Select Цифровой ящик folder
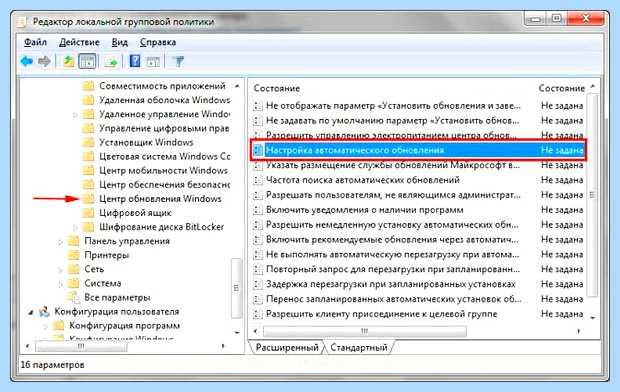Image resolution: width=620 pixels, height=392 pixels. 135,213
